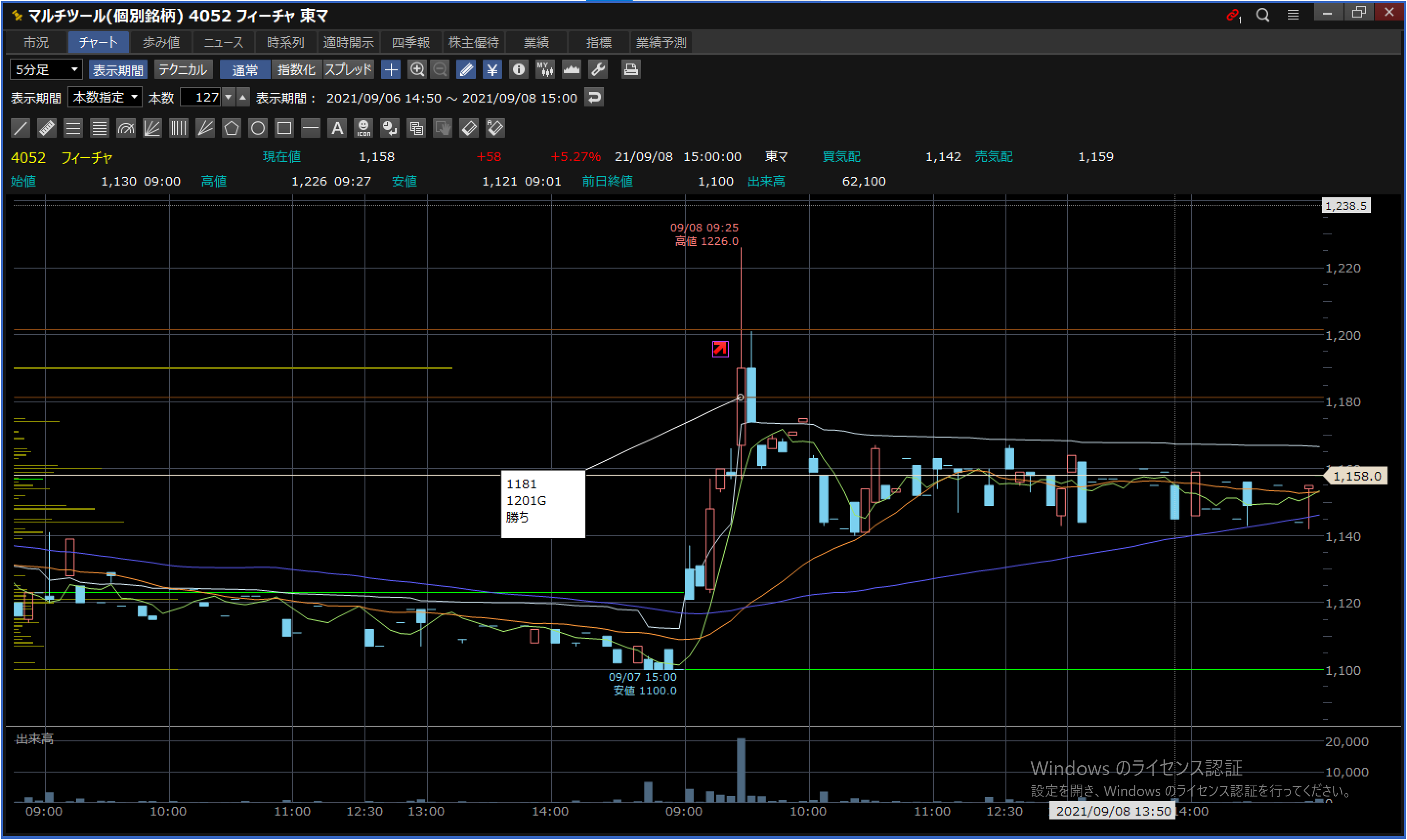Pick the circle drawing tool
The height and width of the screenshot is (840, 1407).
(257, 128)
